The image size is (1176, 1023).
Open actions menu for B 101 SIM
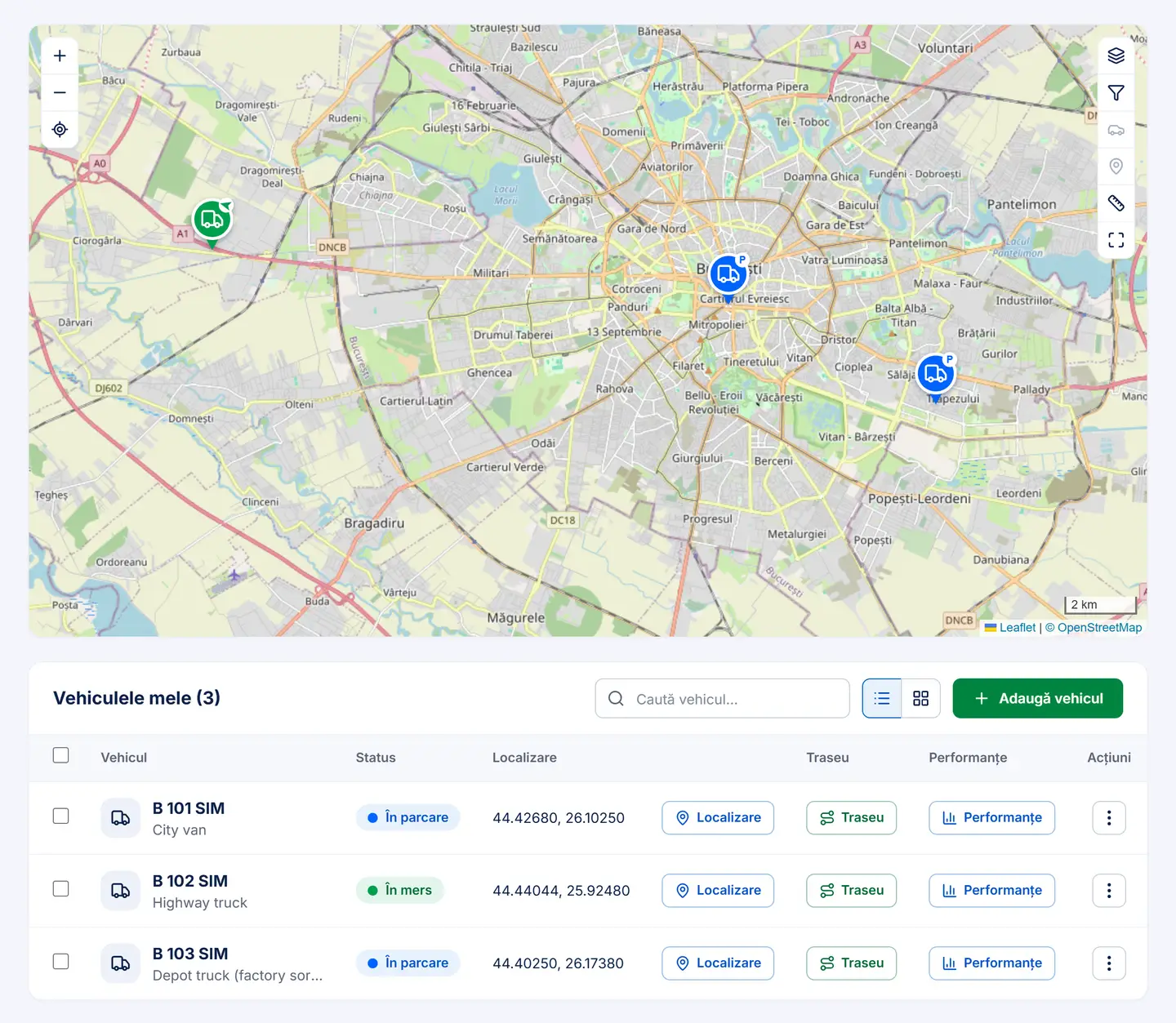(x=1109, y=818)
